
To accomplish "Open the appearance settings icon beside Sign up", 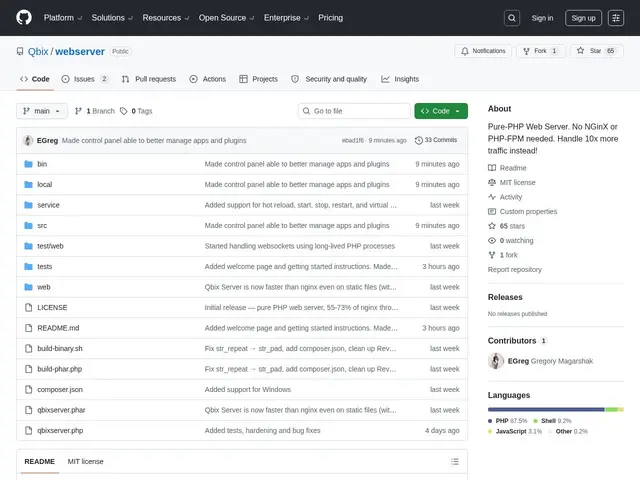I will 616,18.
